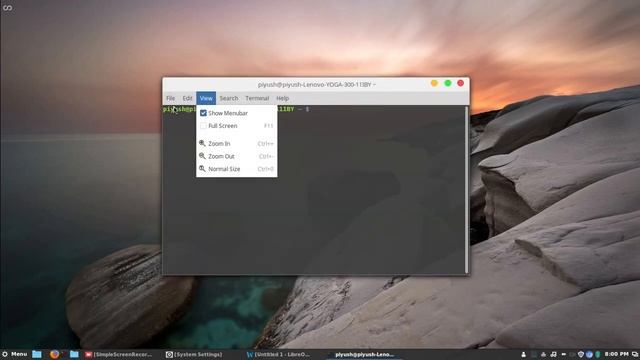
Task: Open the Terminal menu
Action: [257, 98]
